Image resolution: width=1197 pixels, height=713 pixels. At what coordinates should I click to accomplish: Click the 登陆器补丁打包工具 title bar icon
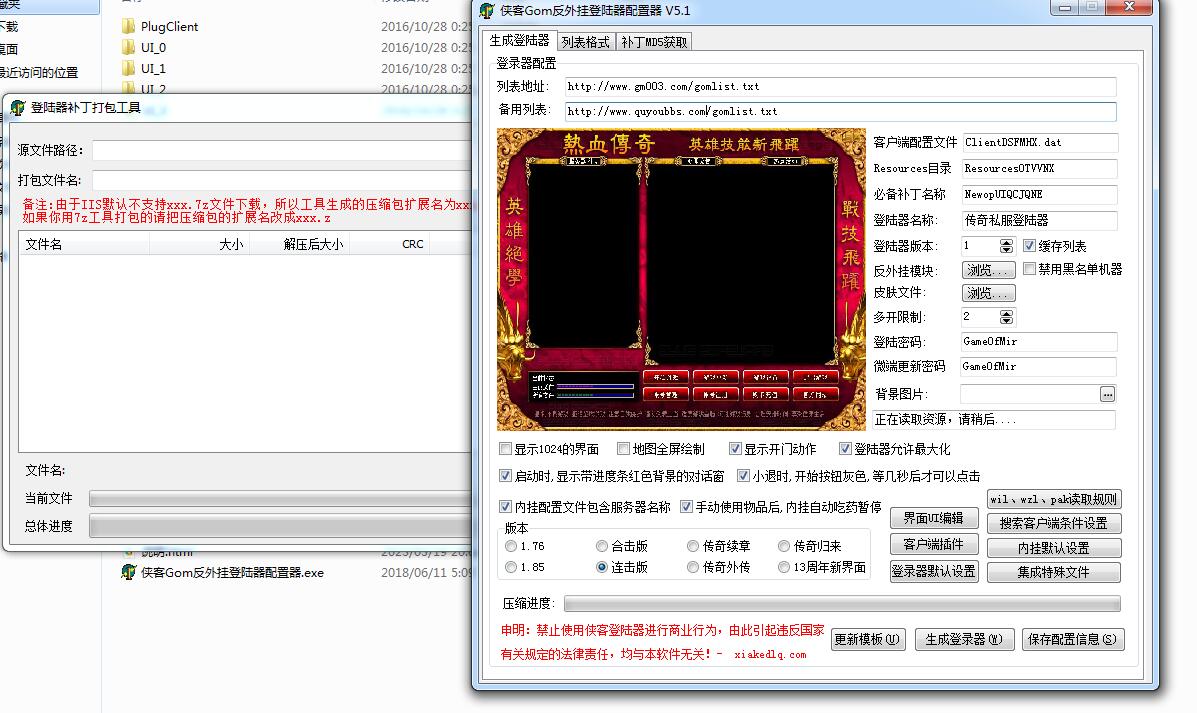click(18, 108)
